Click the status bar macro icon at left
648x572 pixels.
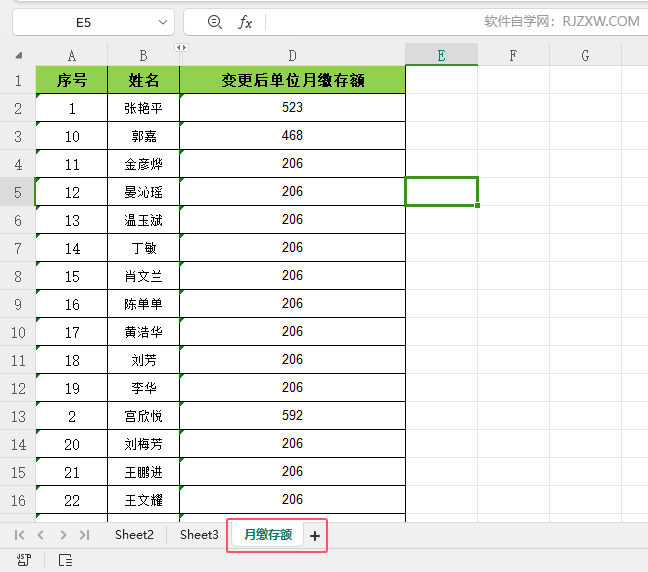point(24,560)
